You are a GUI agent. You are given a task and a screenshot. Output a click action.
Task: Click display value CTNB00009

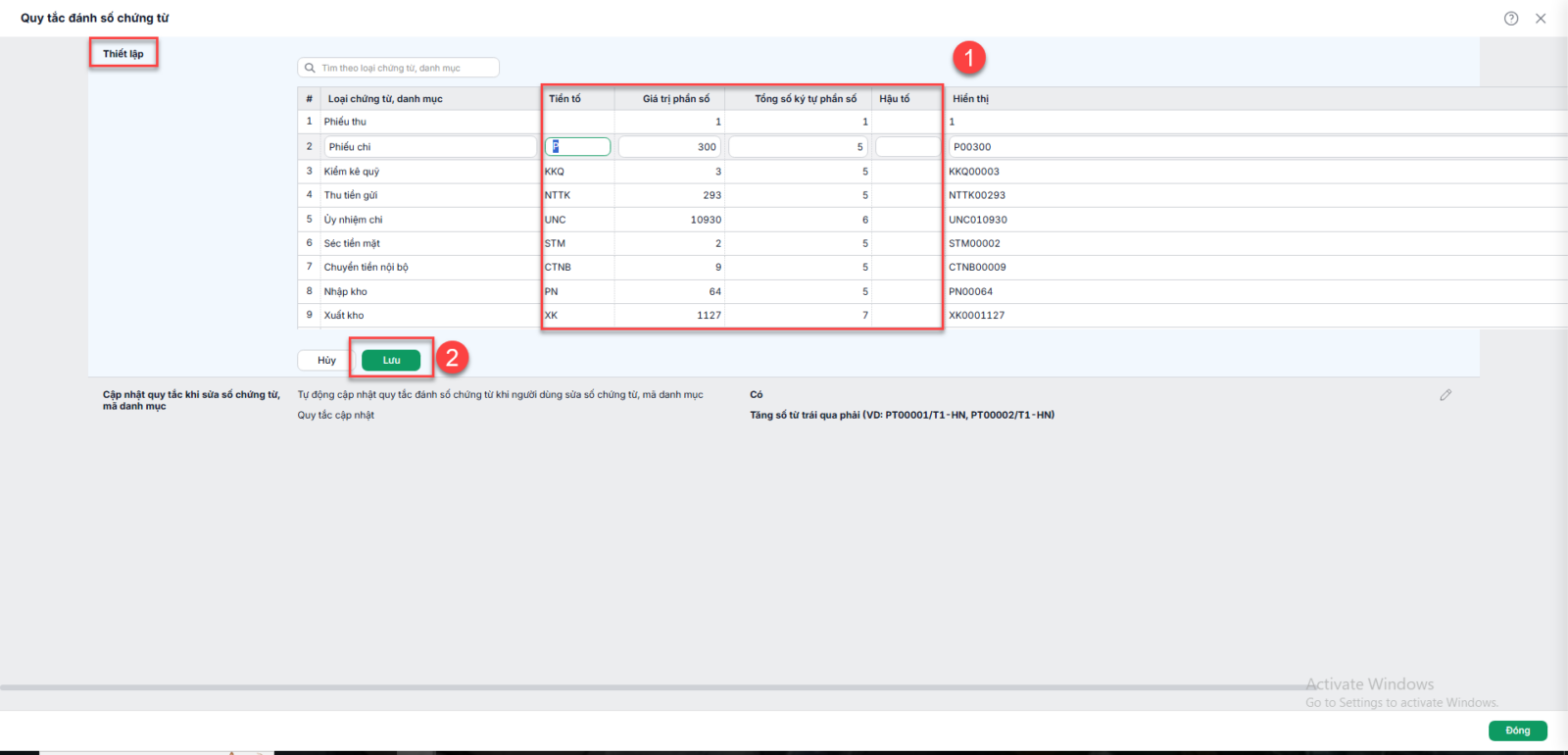tap(977, 267)
